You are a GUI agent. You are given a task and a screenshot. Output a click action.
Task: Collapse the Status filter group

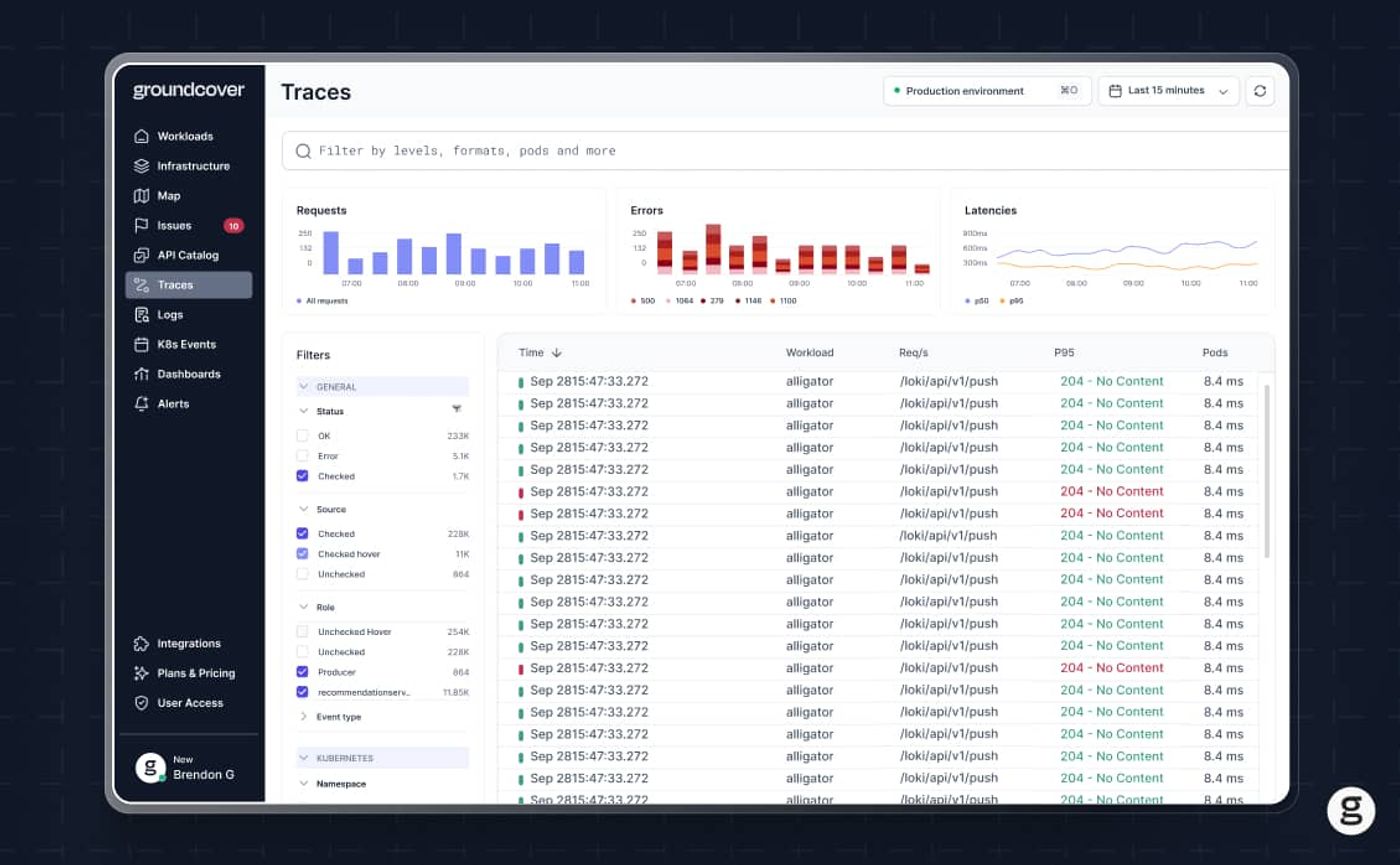(x=304, y=411)
